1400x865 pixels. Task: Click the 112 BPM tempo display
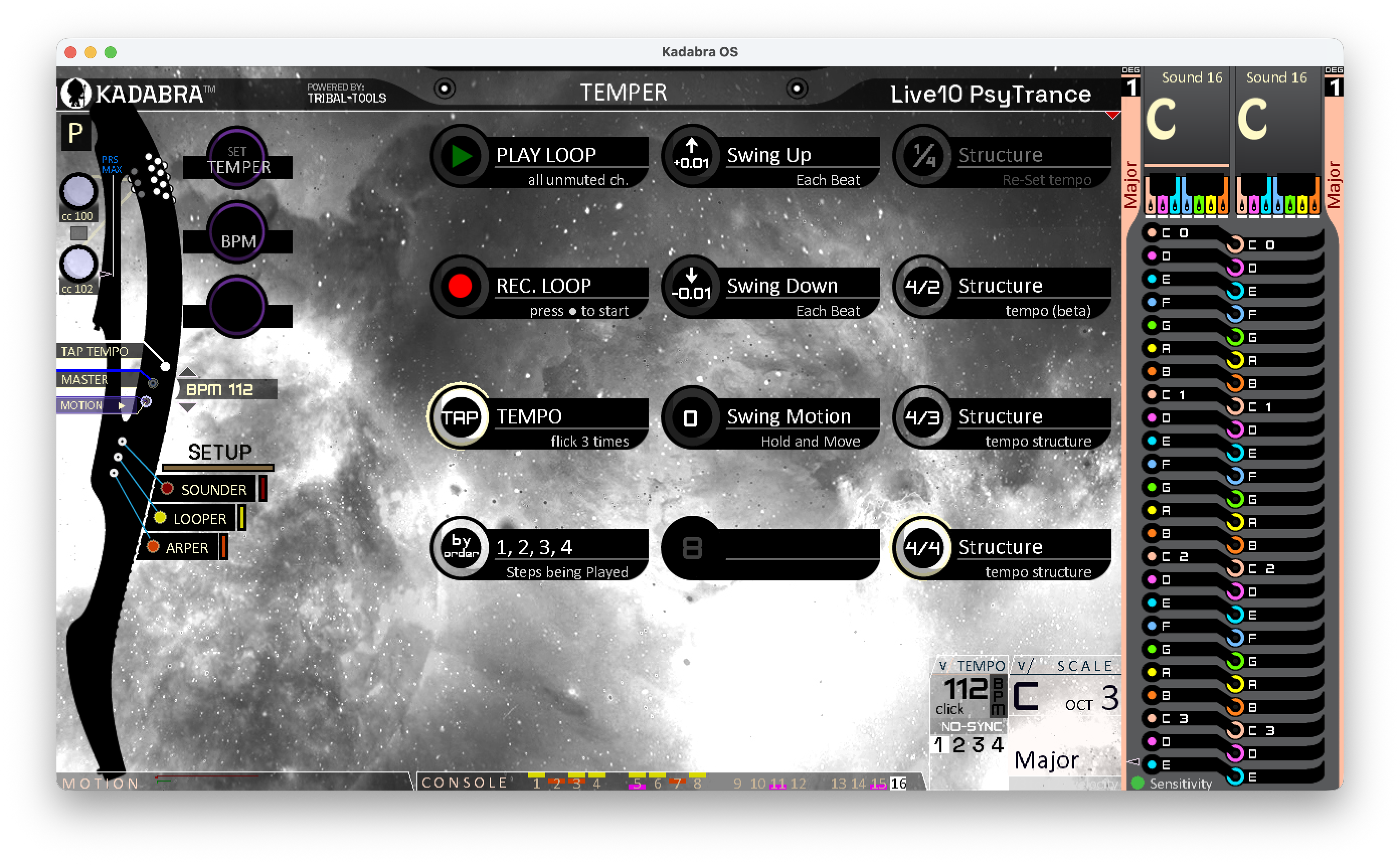coord(966,689)
